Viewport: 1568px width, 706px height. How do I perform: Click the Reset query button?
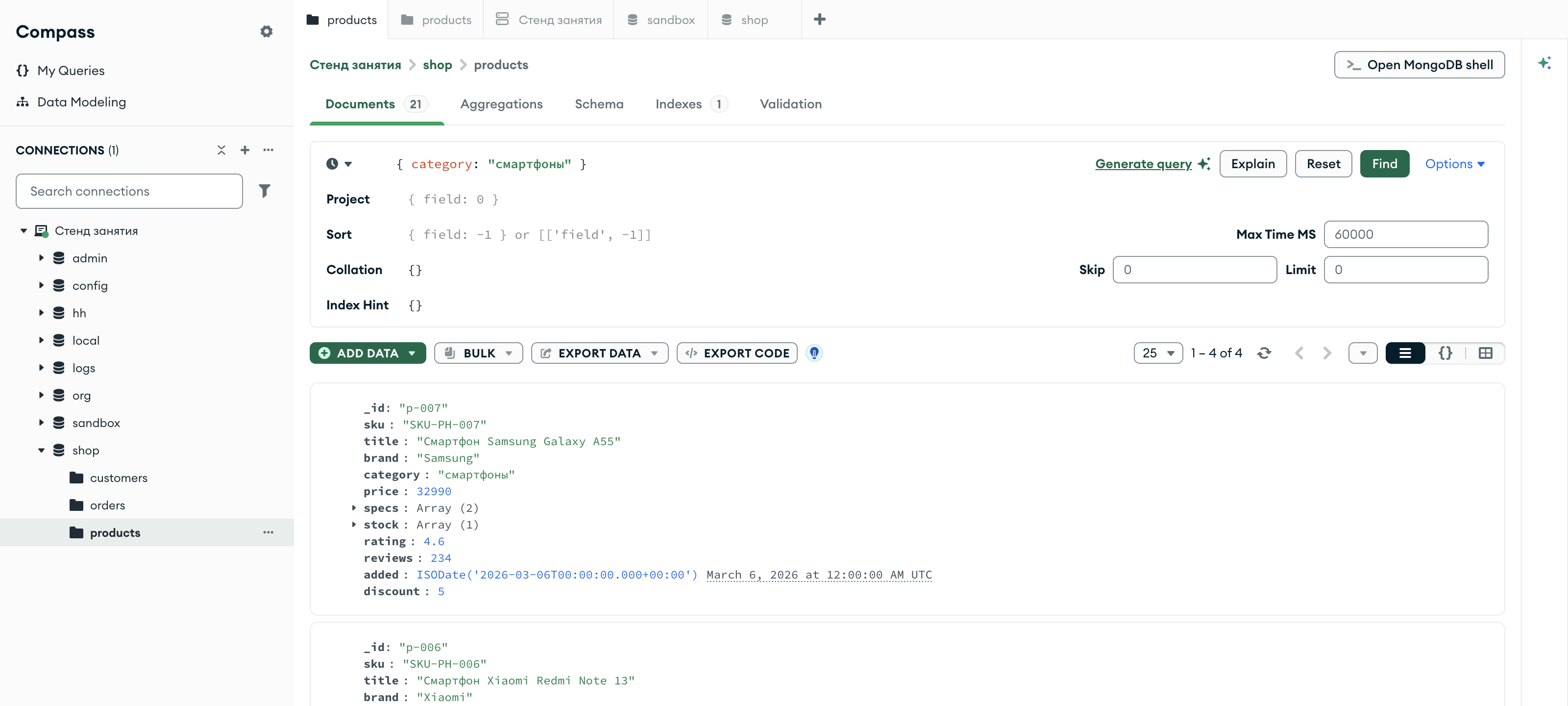[x=1323, y=163]
